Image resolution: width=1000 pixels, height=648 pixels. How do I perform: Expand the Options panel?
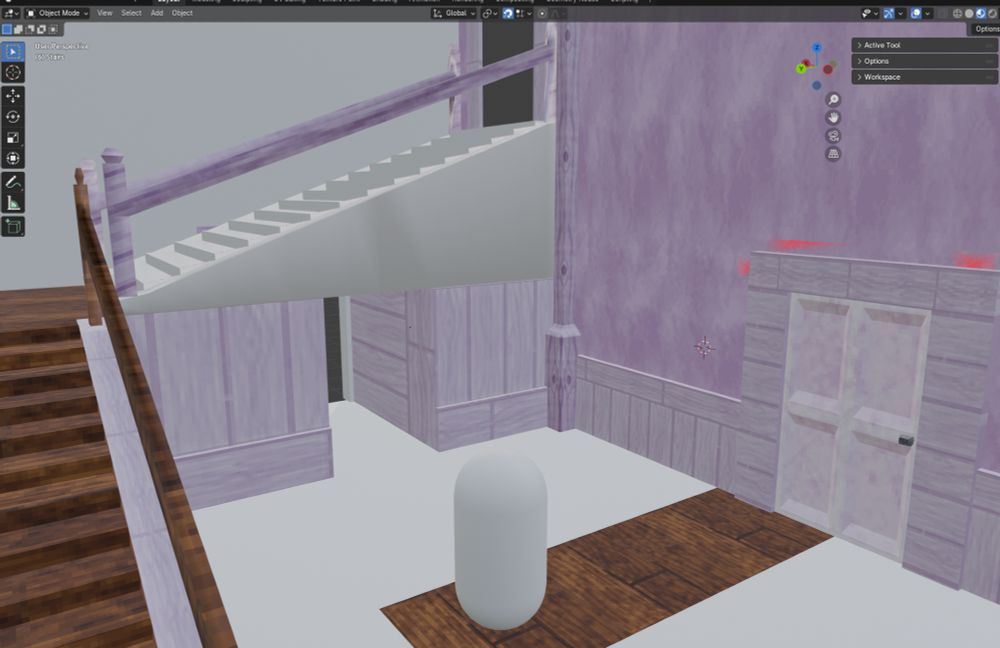click(923, 61)
